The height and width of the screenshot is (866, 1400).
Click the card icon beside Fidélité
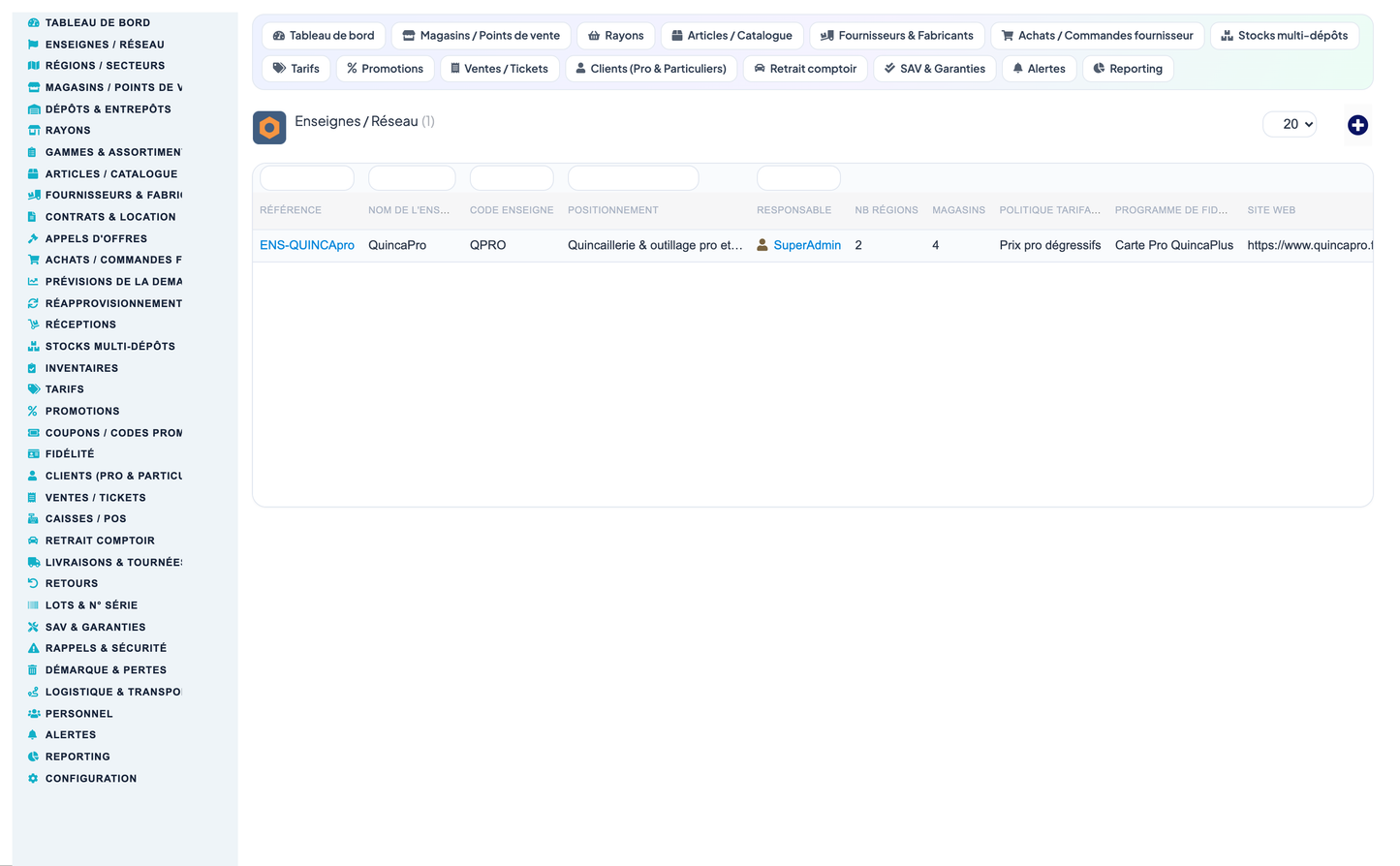point(33,454)
